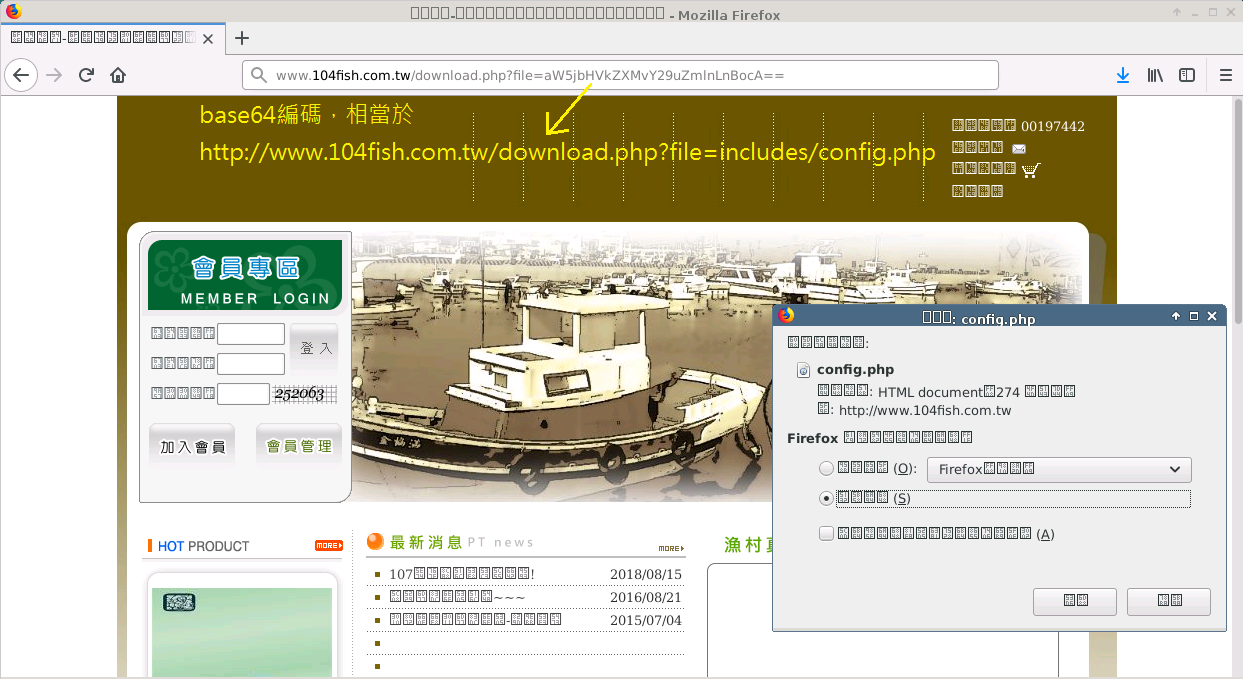Click the first member login input field
The image size is (1243, 679).
click(x=251, y=334)
